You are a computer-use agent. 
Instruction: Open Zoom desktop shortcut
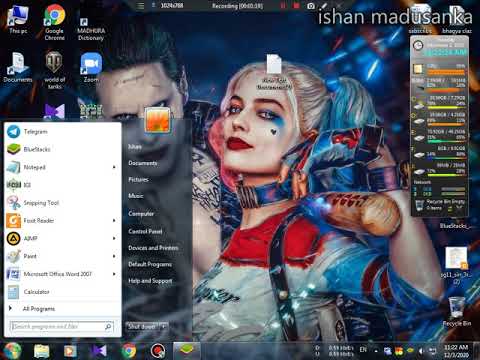(91, 67)
